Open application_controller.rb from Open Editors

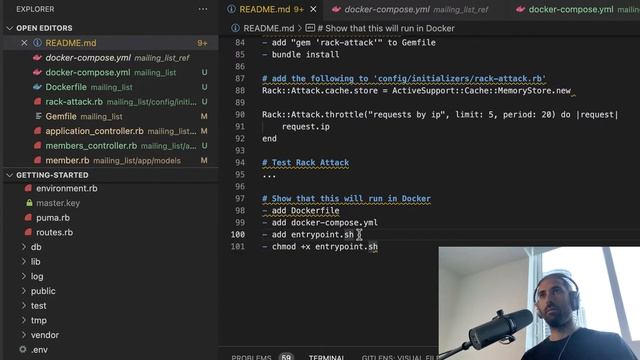click(111, 131)
